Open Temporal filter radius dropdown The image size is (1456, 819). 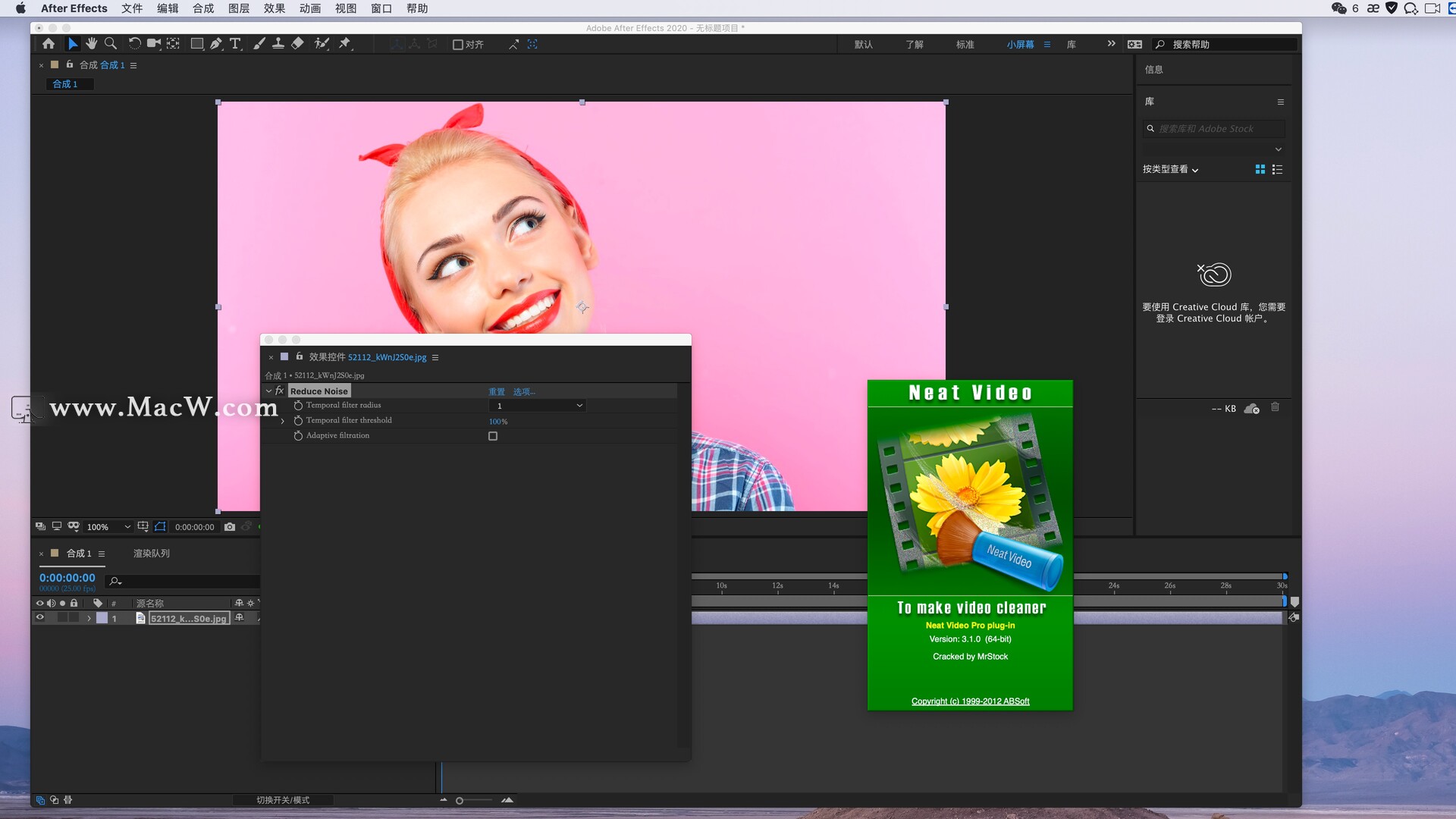[x=538, y=406]
